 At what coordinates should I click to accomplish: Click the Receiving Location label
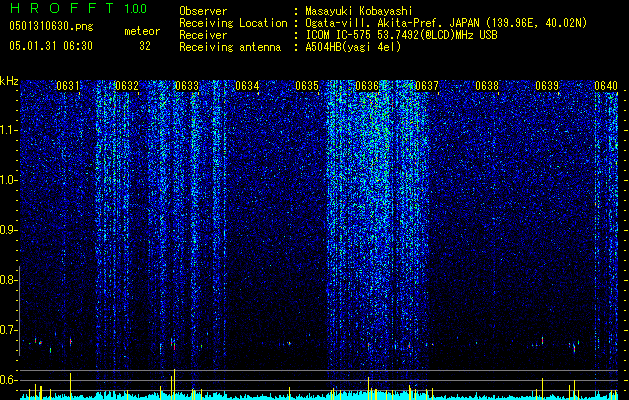[x=233, y=23]
